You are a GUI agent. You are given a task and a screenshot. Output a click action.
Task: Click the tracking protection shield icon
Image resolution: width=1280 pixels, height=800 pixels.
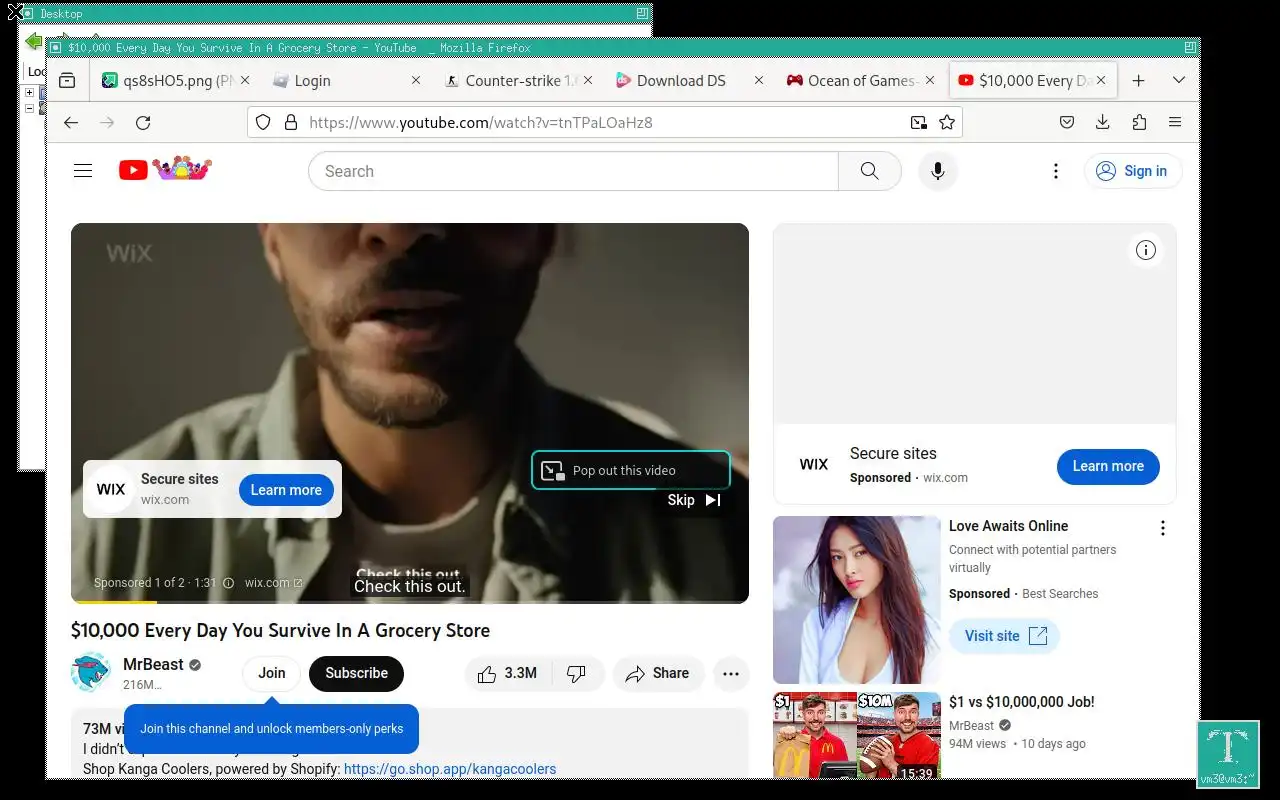pos(263,122)
